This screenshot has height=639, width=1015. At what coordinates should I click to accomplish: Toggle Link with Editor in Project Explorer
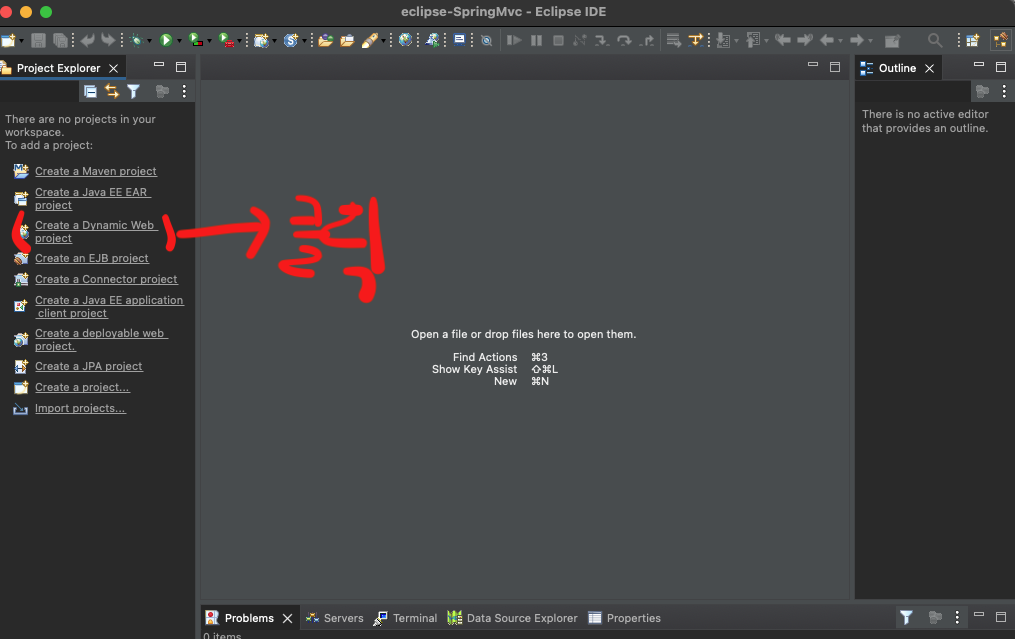pos(112,91)
